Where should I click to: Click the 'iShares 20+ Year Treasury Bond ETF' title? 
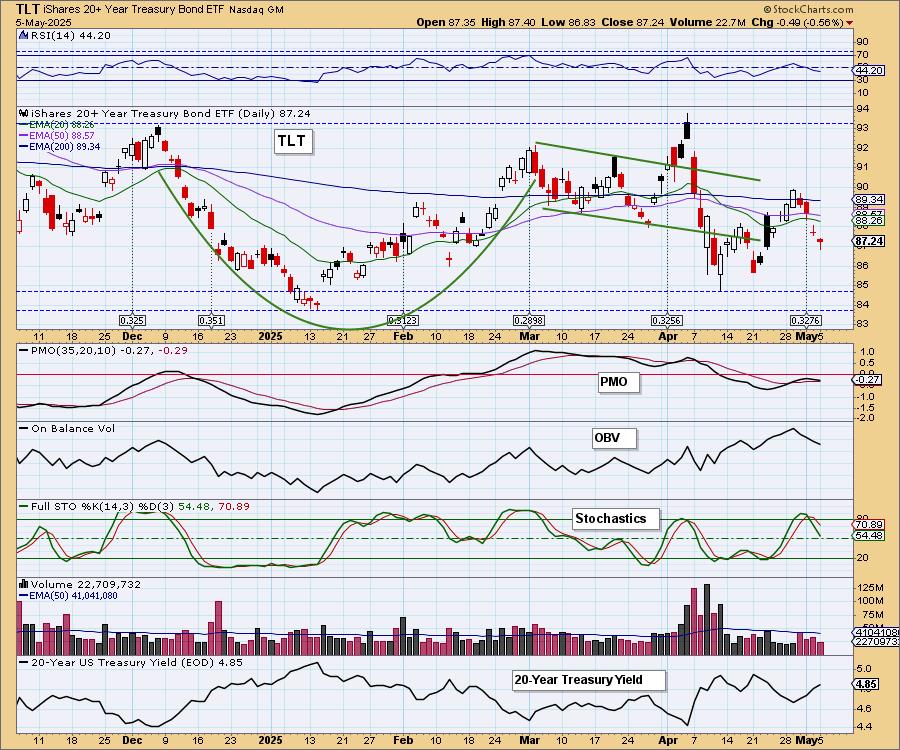pos(134,10)
